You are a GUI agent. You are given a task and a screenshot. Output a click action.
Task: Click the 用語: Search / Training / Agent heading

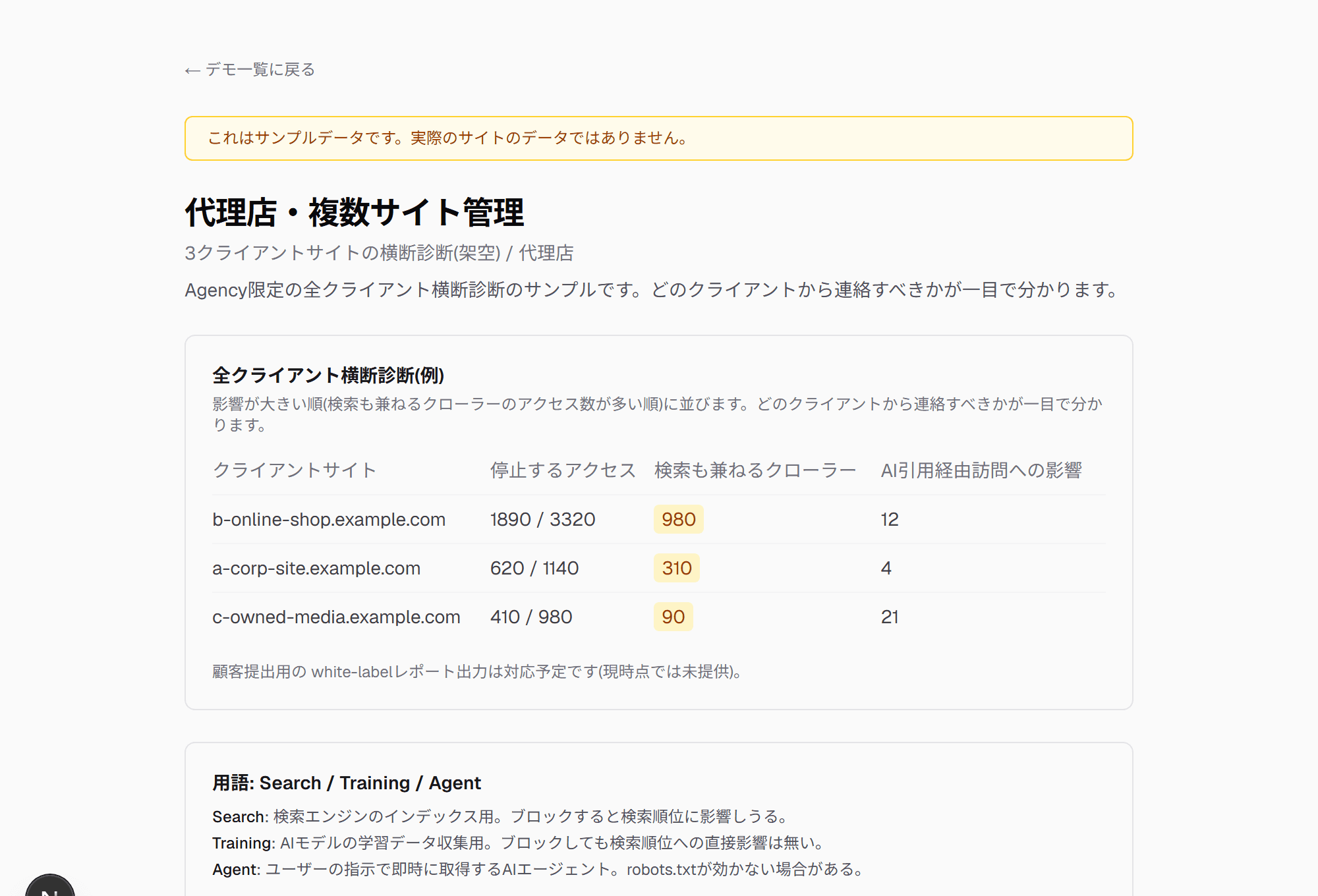pyautogui.click(x=347, y=783)
